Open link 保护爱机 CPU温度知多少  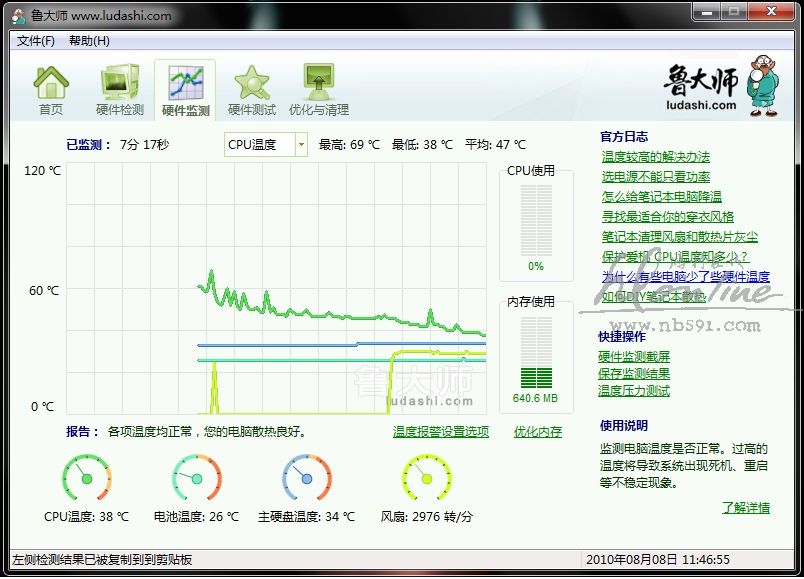675,257
